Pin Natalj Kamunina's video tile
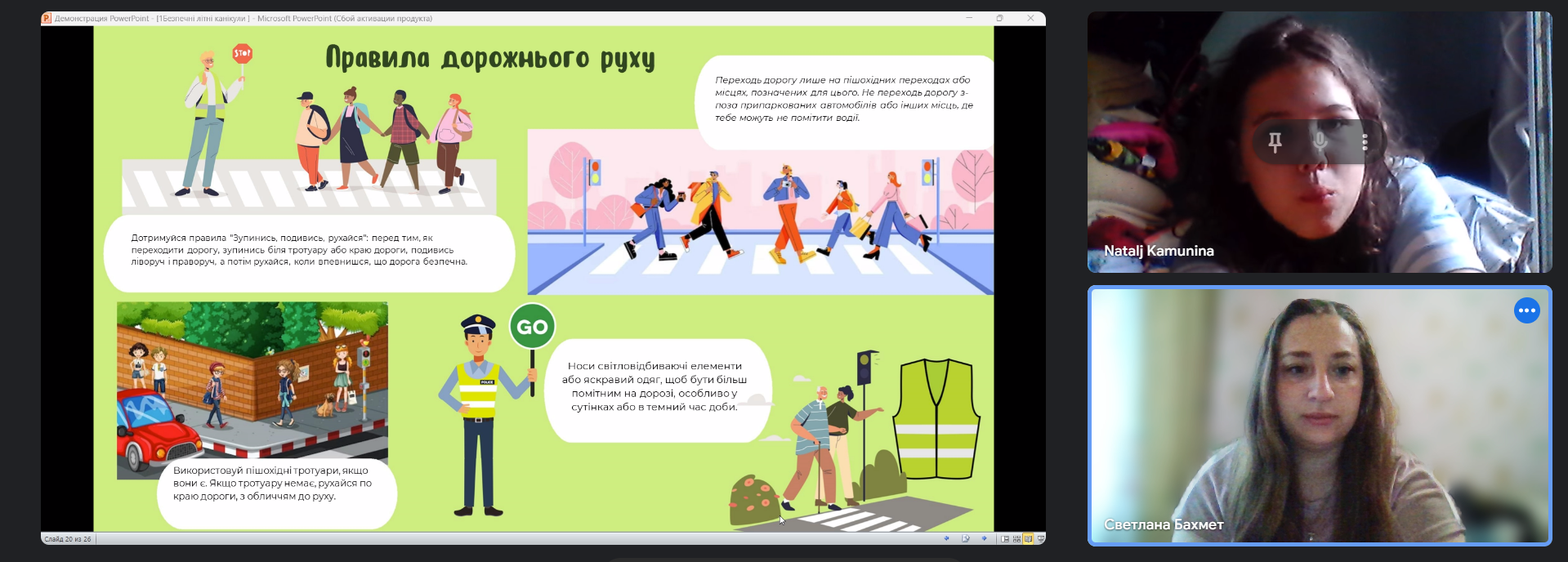1568x562 pixels. pos(1275,142)
